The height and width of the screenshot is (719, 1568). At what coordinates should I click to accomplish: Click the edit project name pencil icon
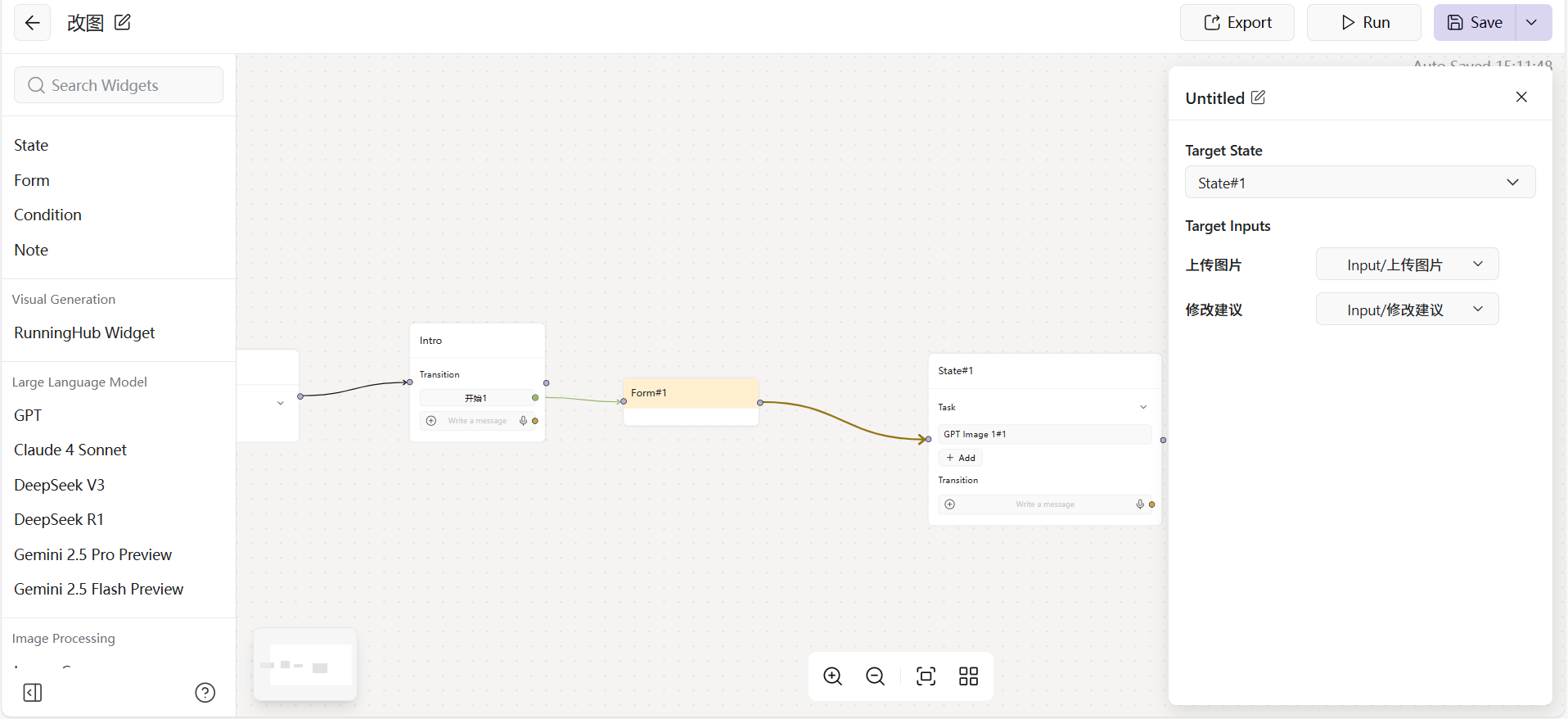pos(122,22)
